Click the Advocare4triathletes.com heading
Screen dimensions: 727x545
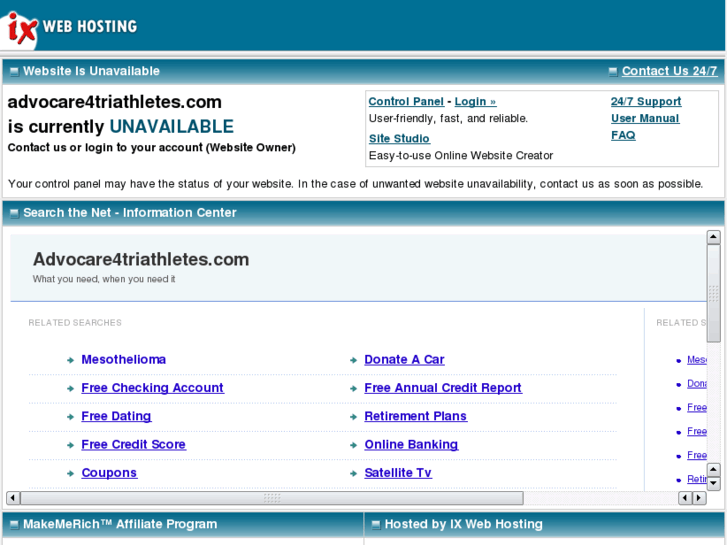(x=141, y=259)
